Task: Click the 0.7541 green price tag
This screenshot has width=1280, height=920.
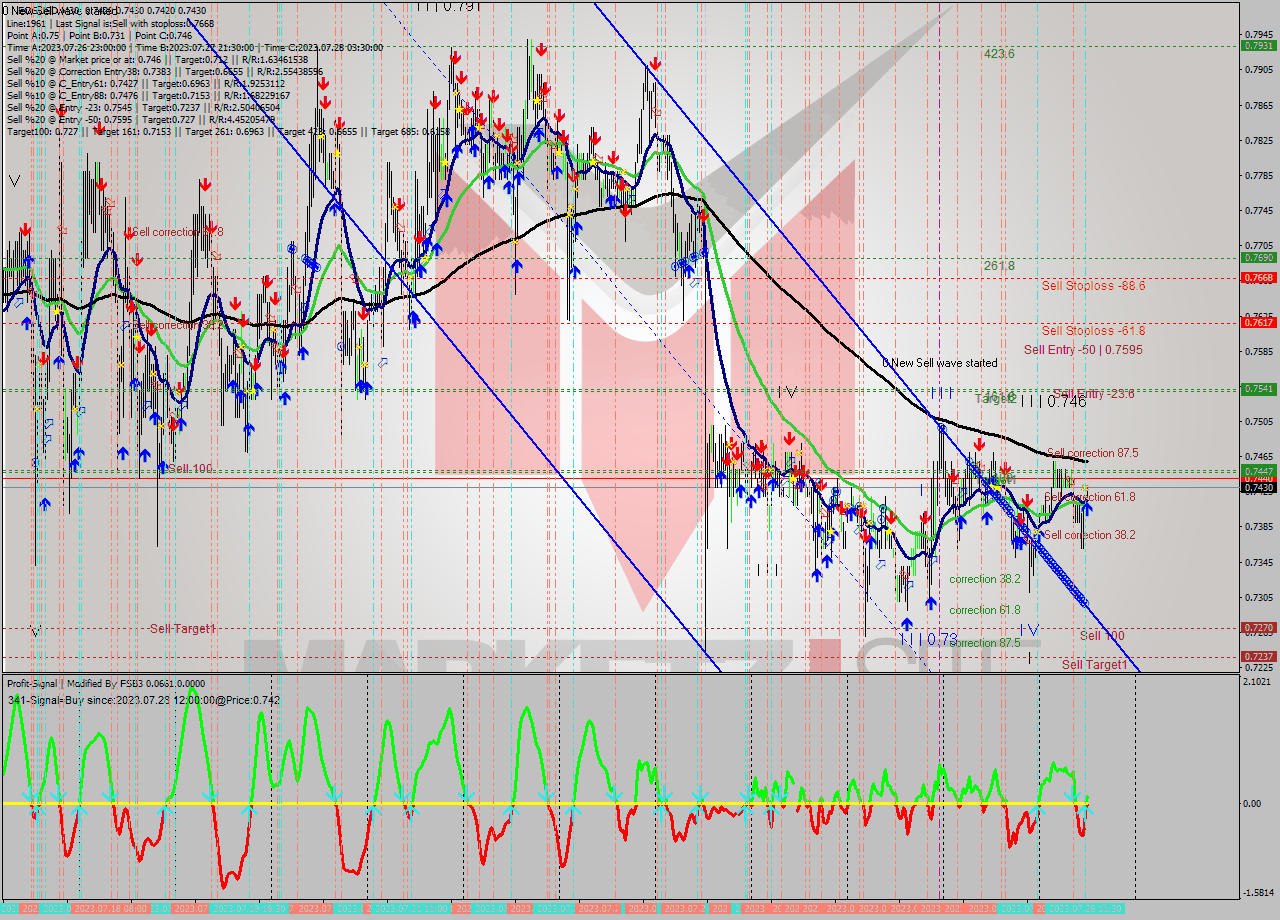Action: [1258, 389]
